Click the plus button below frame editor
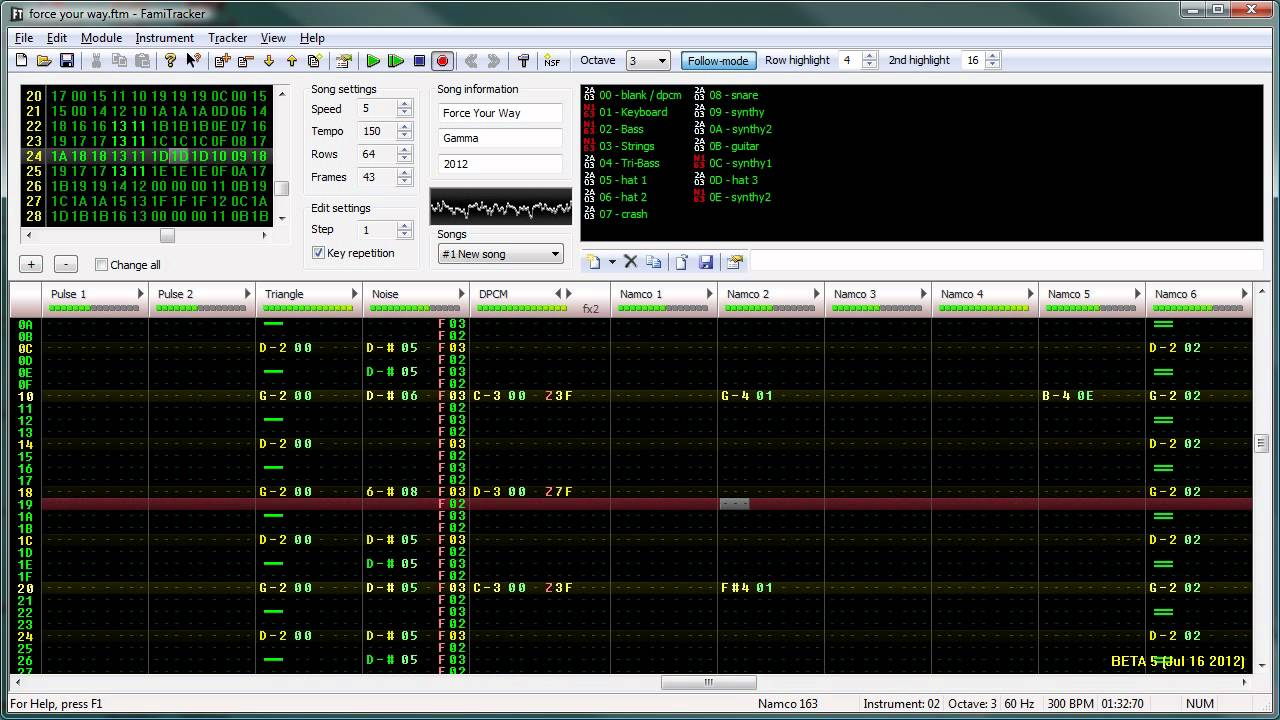The height and width of the screenshot is (720, 1280). click(31, 265)
